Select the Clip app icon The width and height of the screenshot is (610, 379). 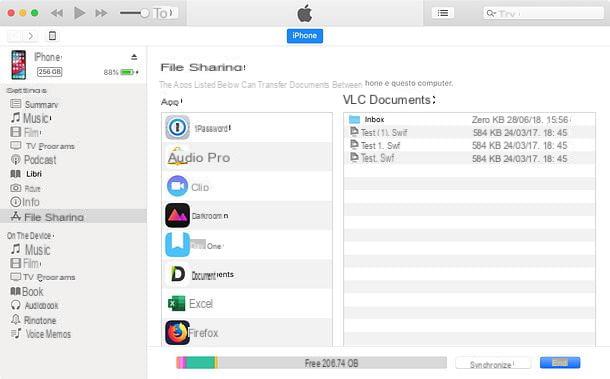177,186
